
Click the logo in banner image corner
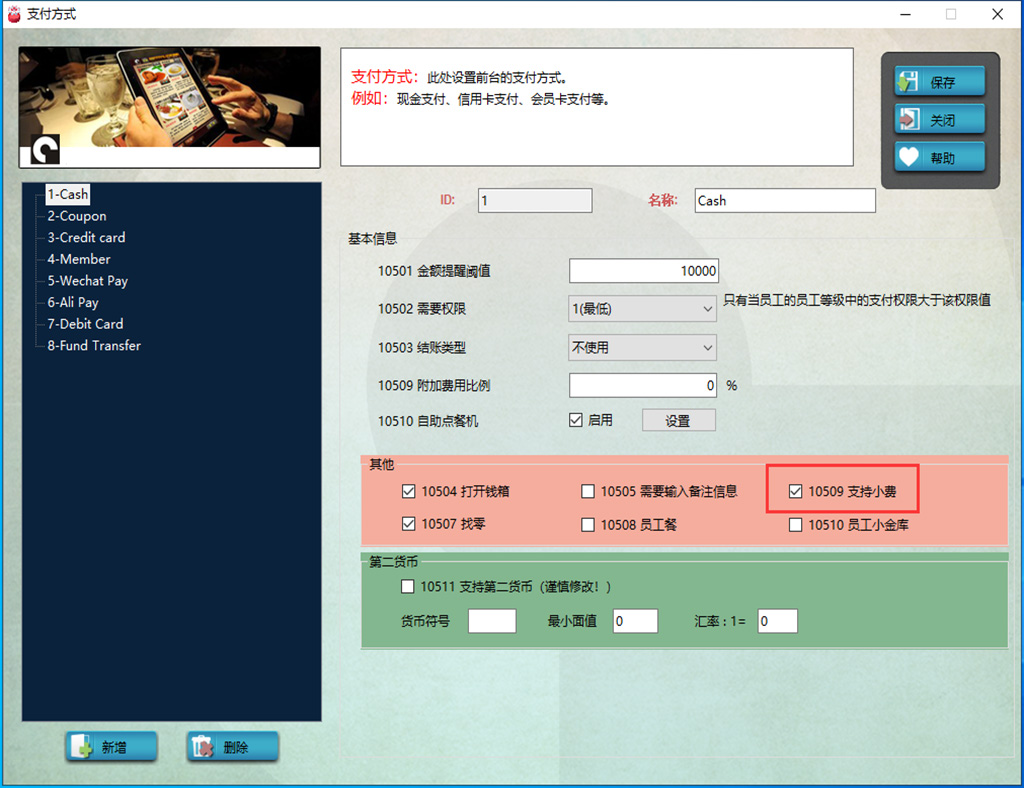pyautogui.click(x=45, y=150)
